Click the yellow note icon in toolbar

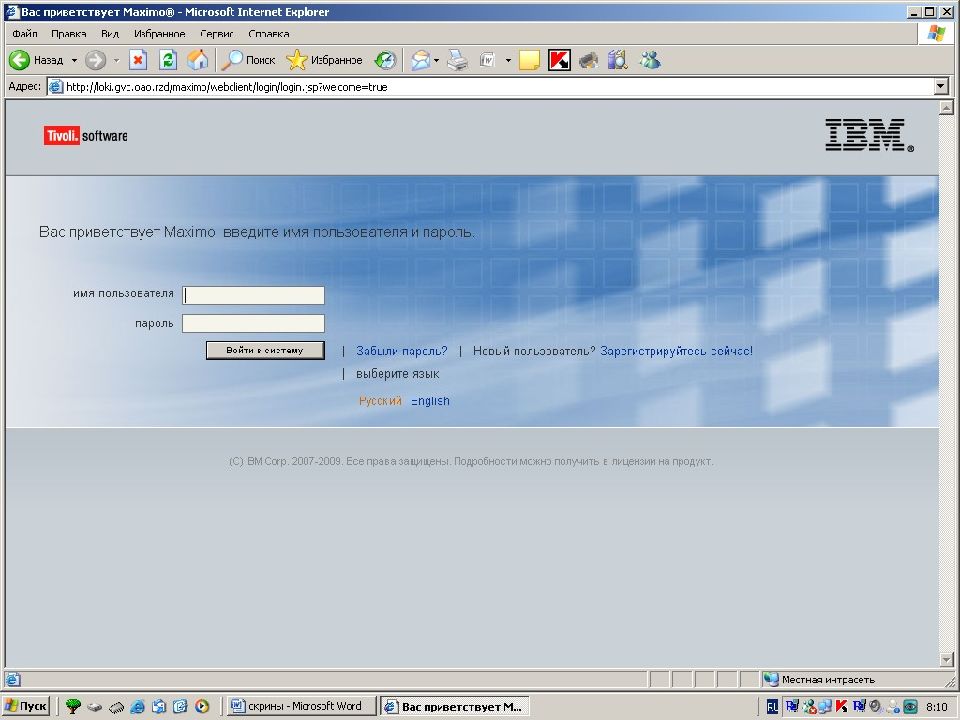tap(529, 60)
